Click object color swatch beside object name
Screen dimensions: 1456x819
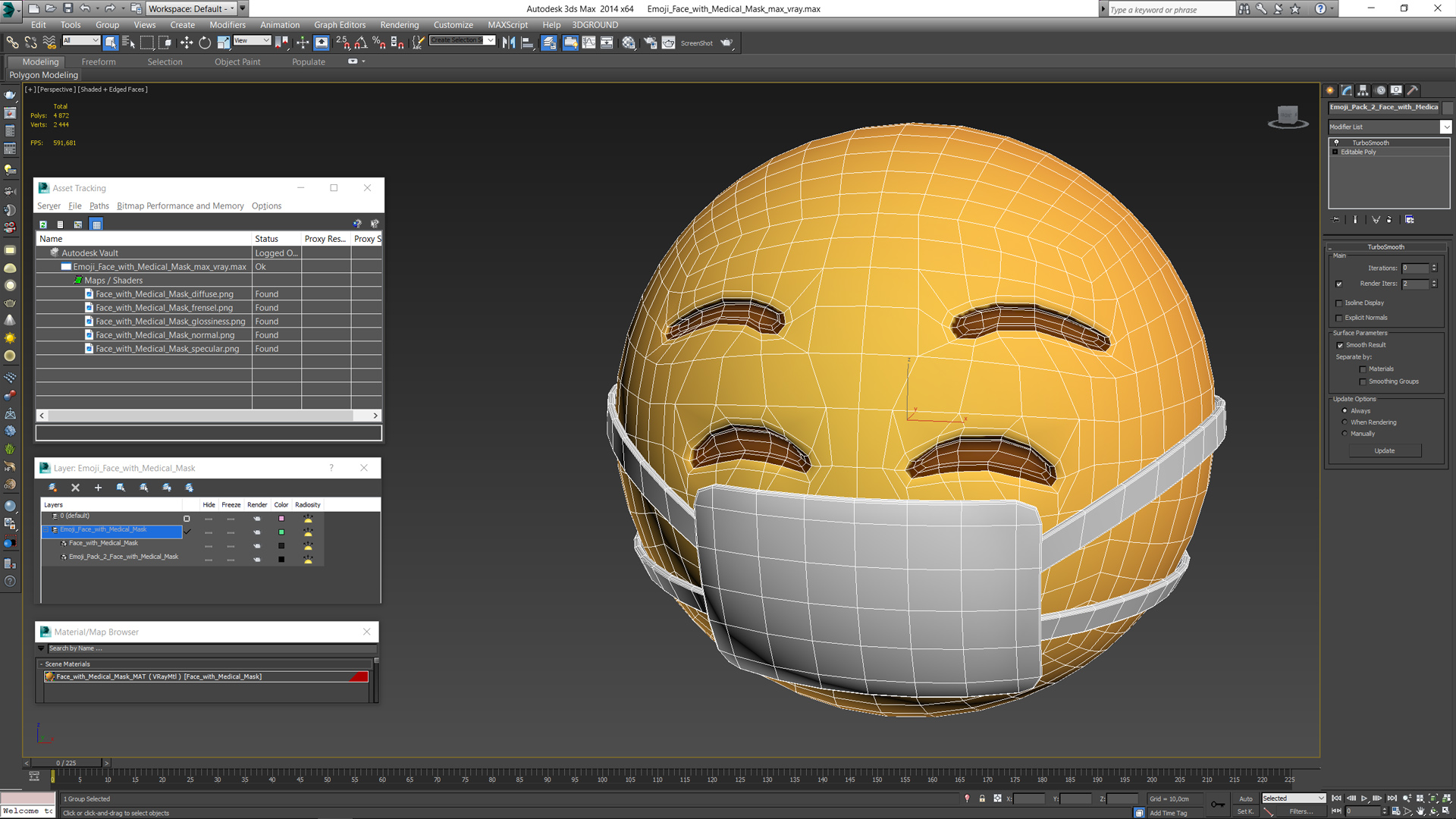(x=1448, y=108)
